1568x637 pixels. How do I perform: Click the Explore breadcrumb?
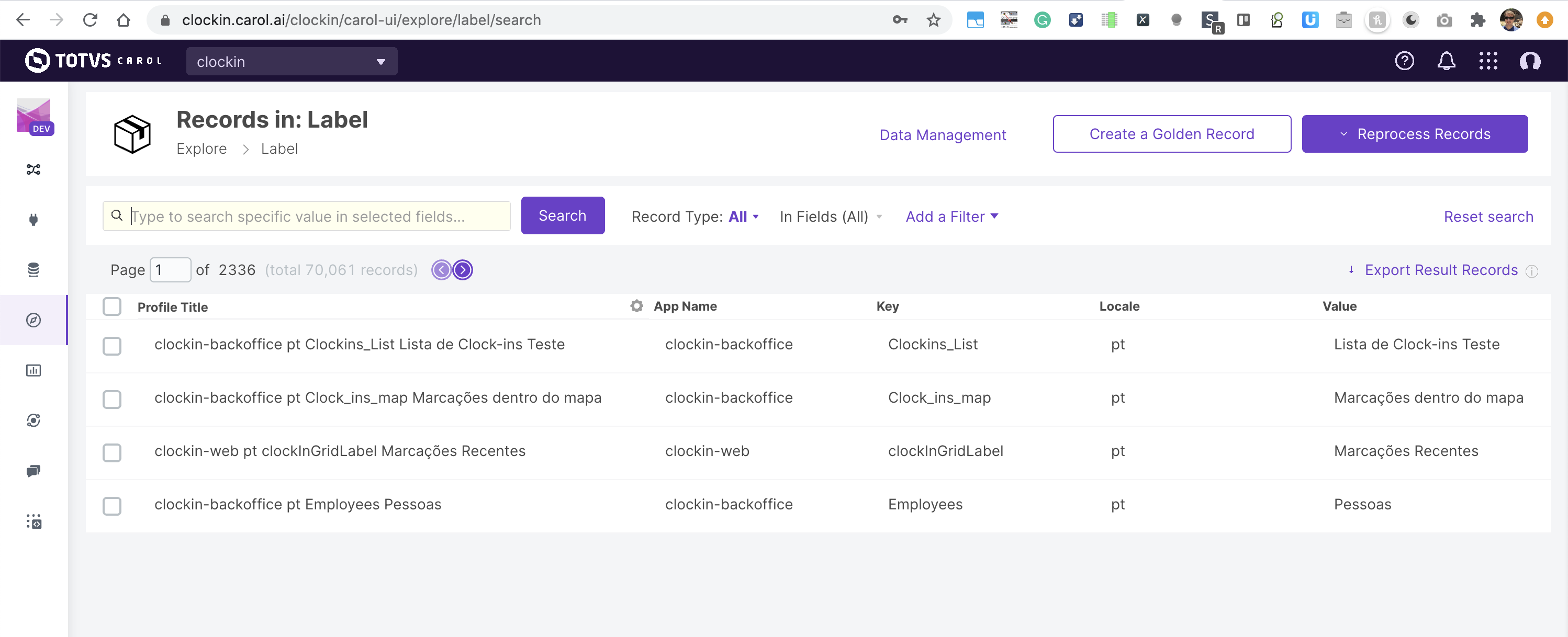[x=201, y=149]
